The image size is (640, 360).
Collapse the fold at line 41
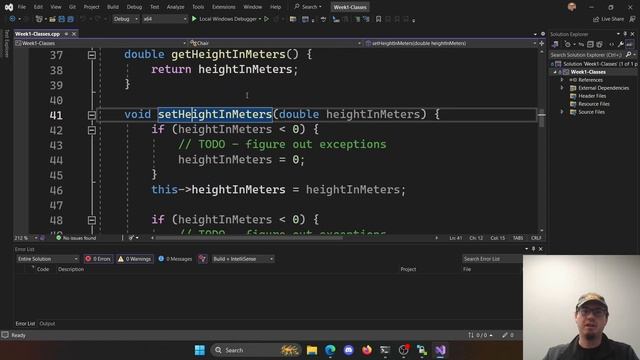pyautogui.click(x=92, y=115)
